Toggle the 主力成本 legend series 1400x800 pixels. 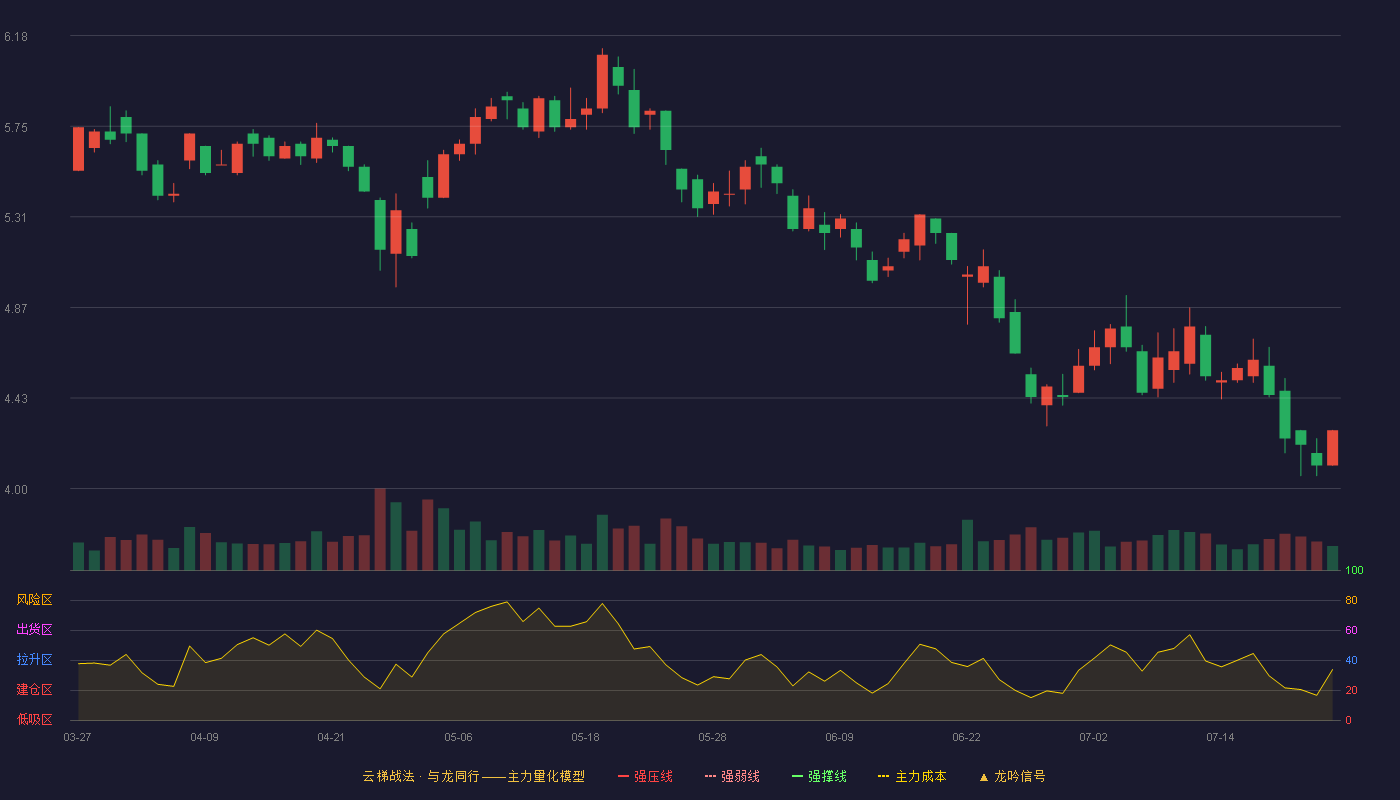tap(912, 776)
